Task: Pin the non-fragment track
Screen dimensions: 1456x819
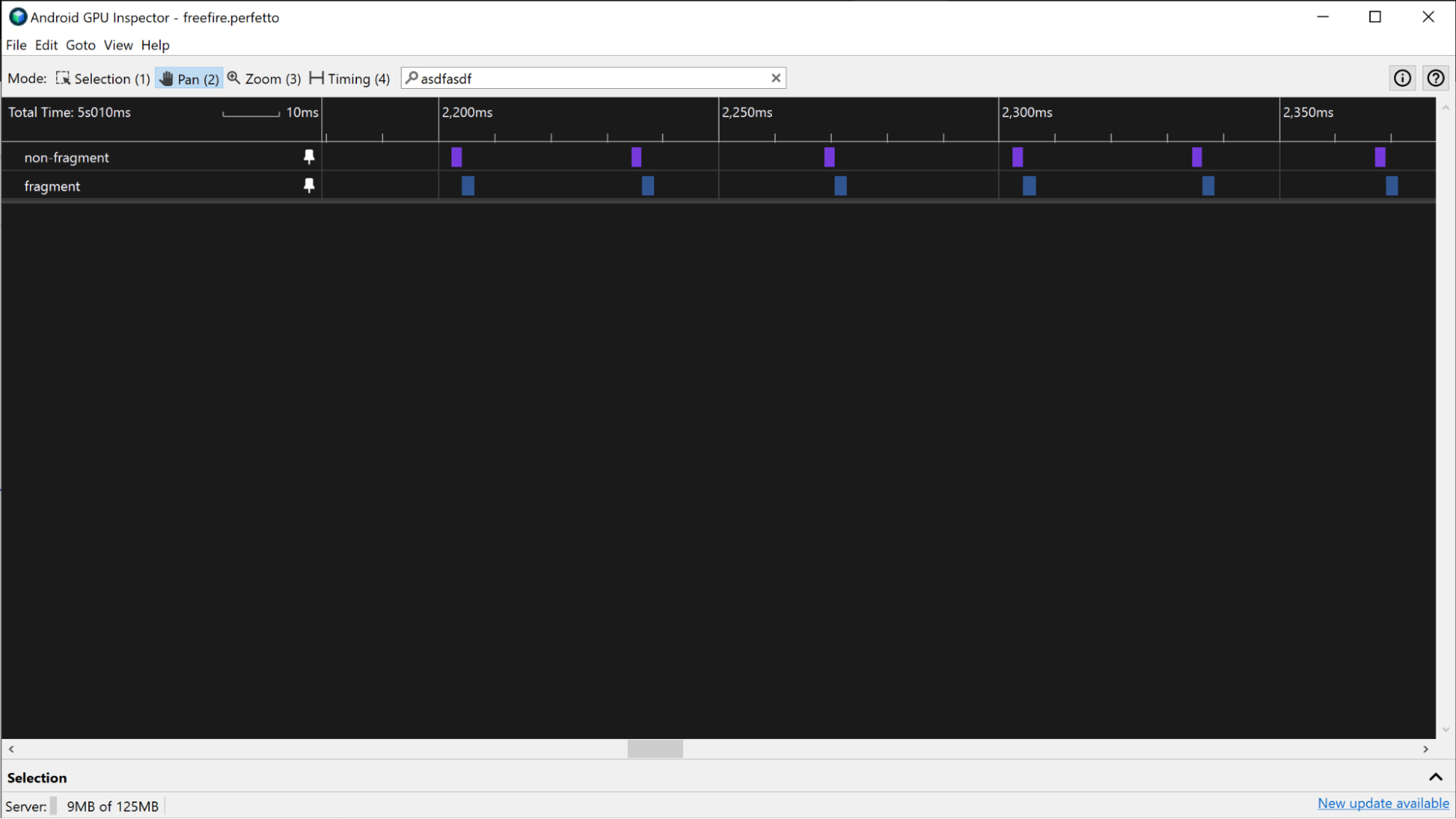Action: 309,157
